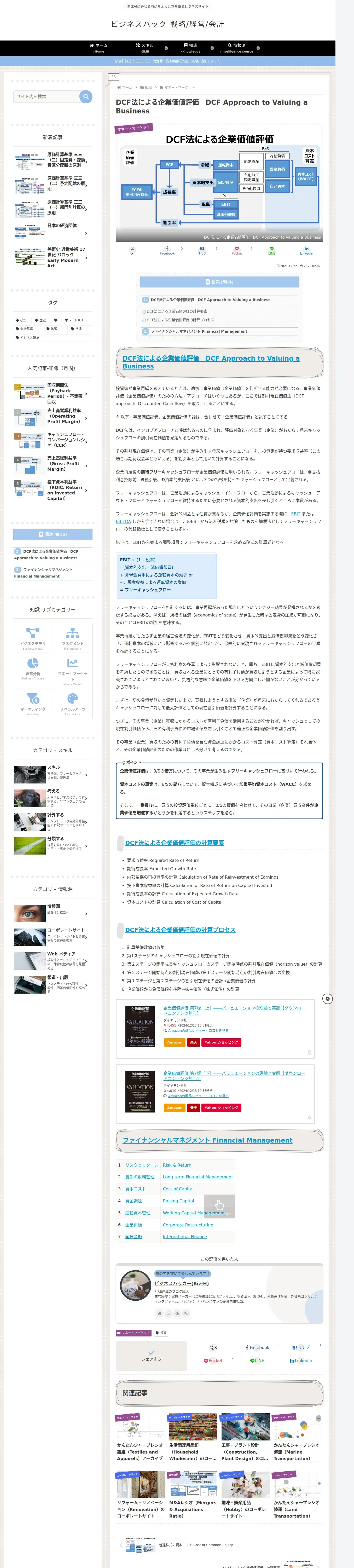Open the Web メディア information source category
This screenshot has width=354, height=1568.
click(53, 960)
